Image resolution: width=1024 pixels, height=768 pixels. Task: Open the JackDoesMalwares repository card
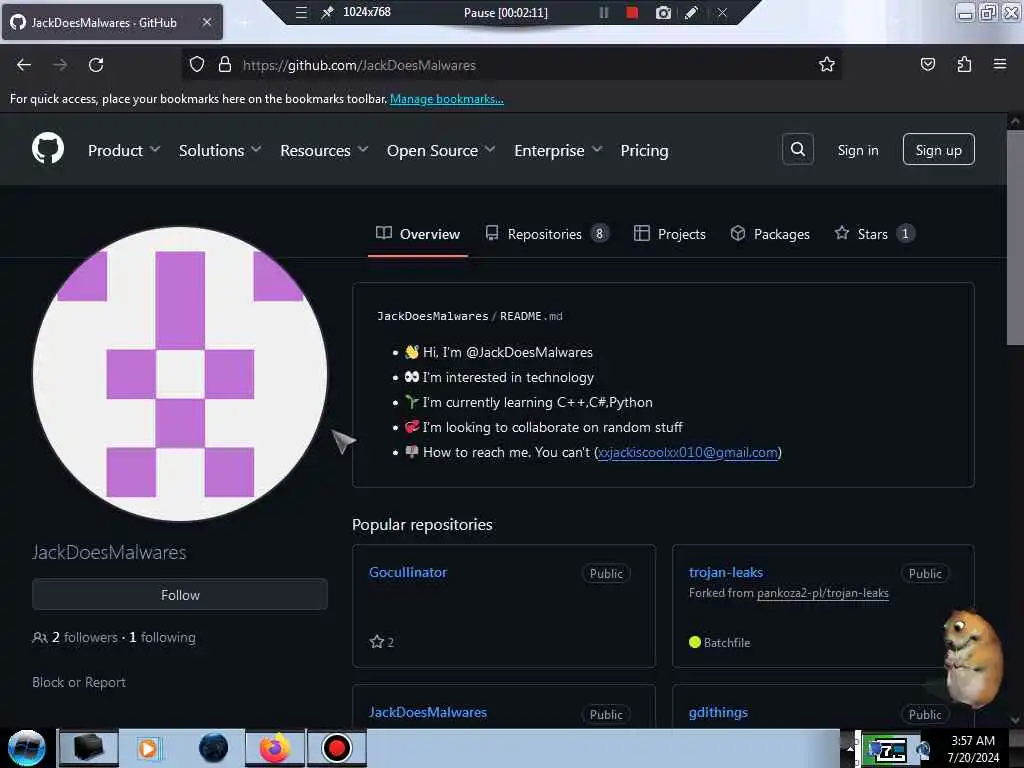428,712
